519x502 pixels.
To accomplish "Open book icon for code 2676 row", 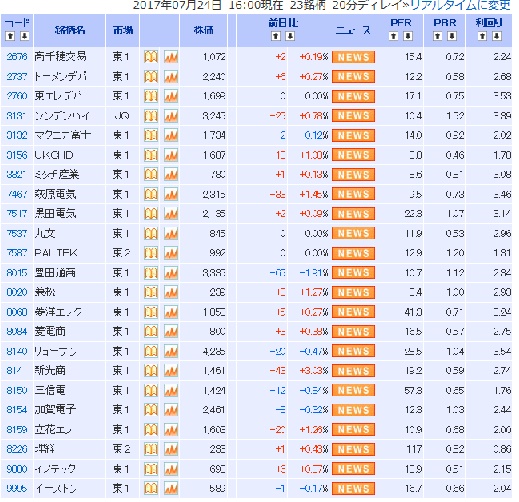I will coord(151,57).
